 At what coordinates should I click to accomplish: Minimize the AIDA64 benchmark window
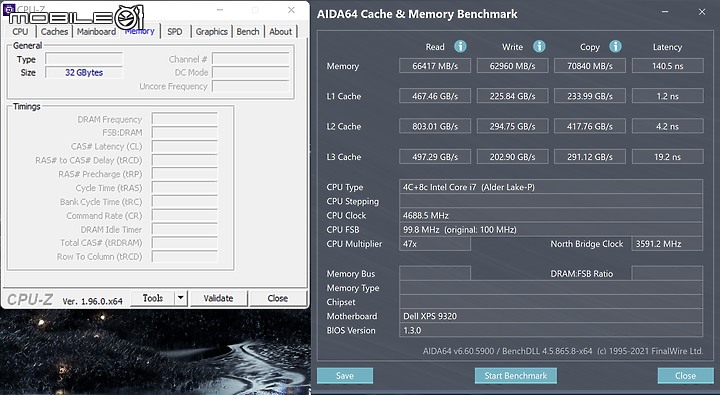[664, 11]
